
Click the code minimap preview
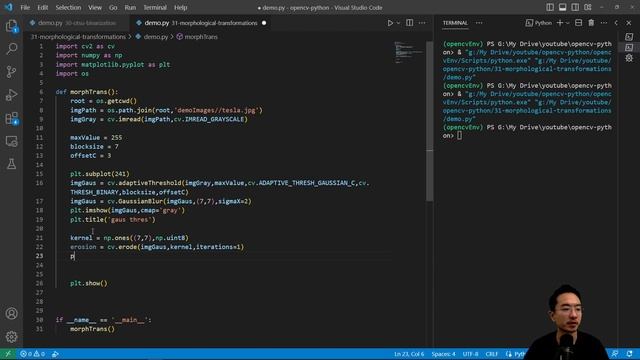tap(409, 52)
